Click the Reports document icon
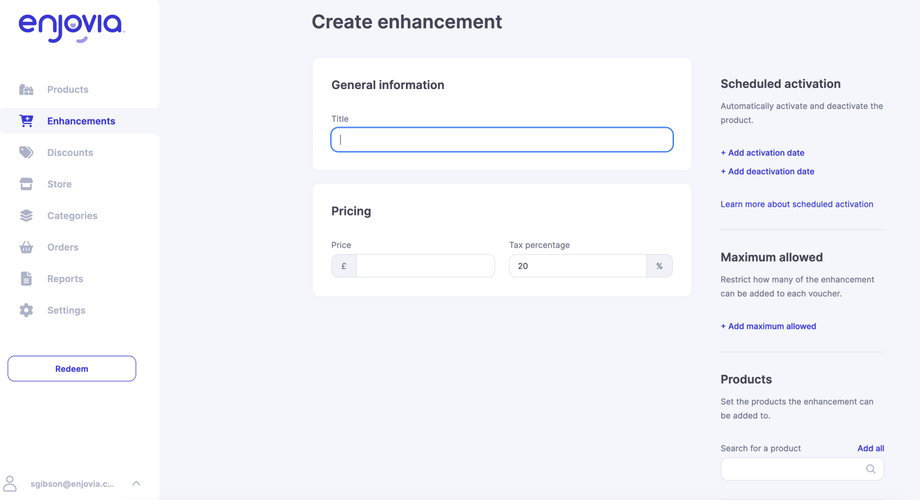The image size is (920, 500). coord(26,279)
